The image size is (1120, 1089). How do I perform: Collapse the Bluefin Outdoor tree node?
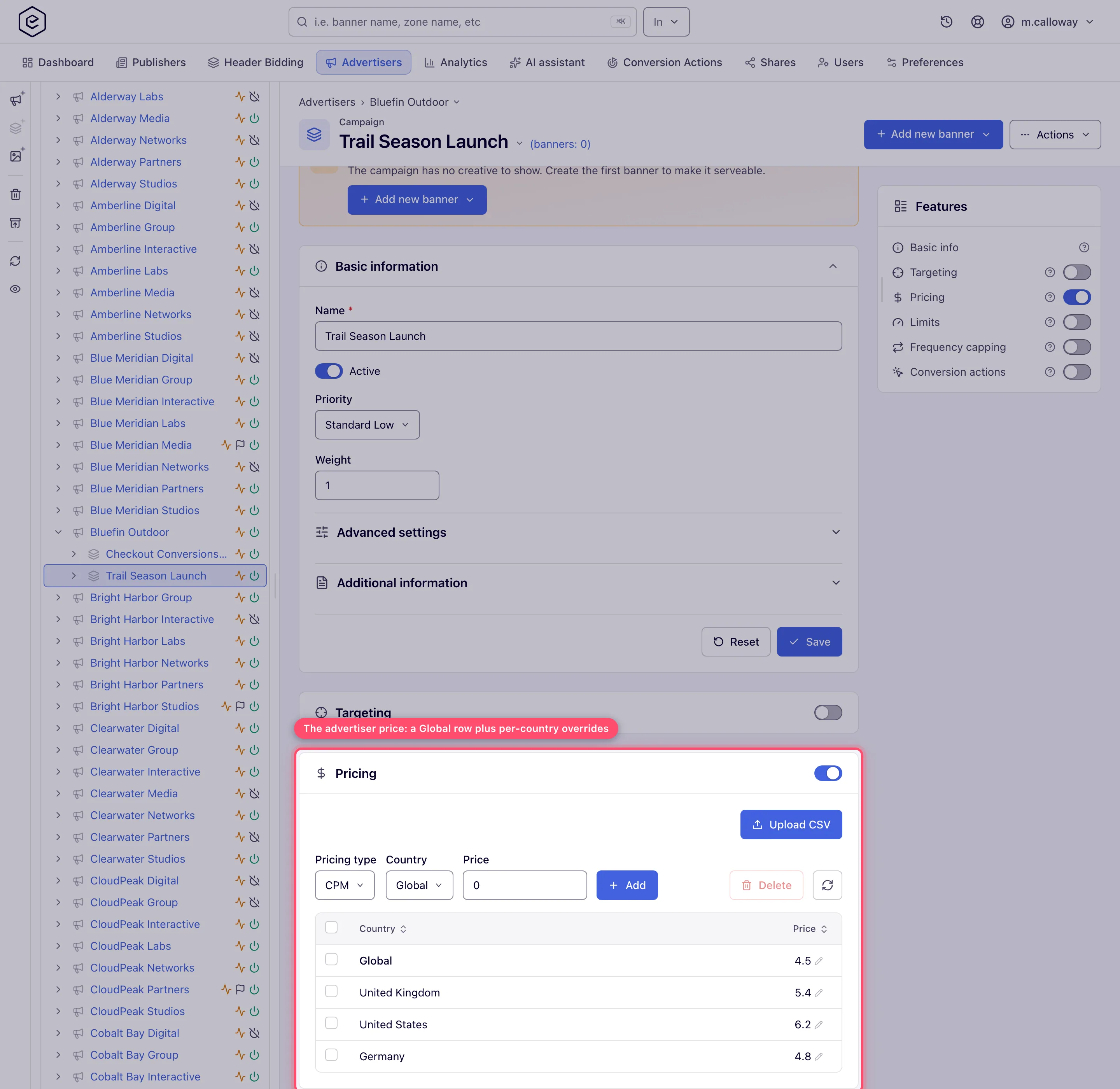58,532
